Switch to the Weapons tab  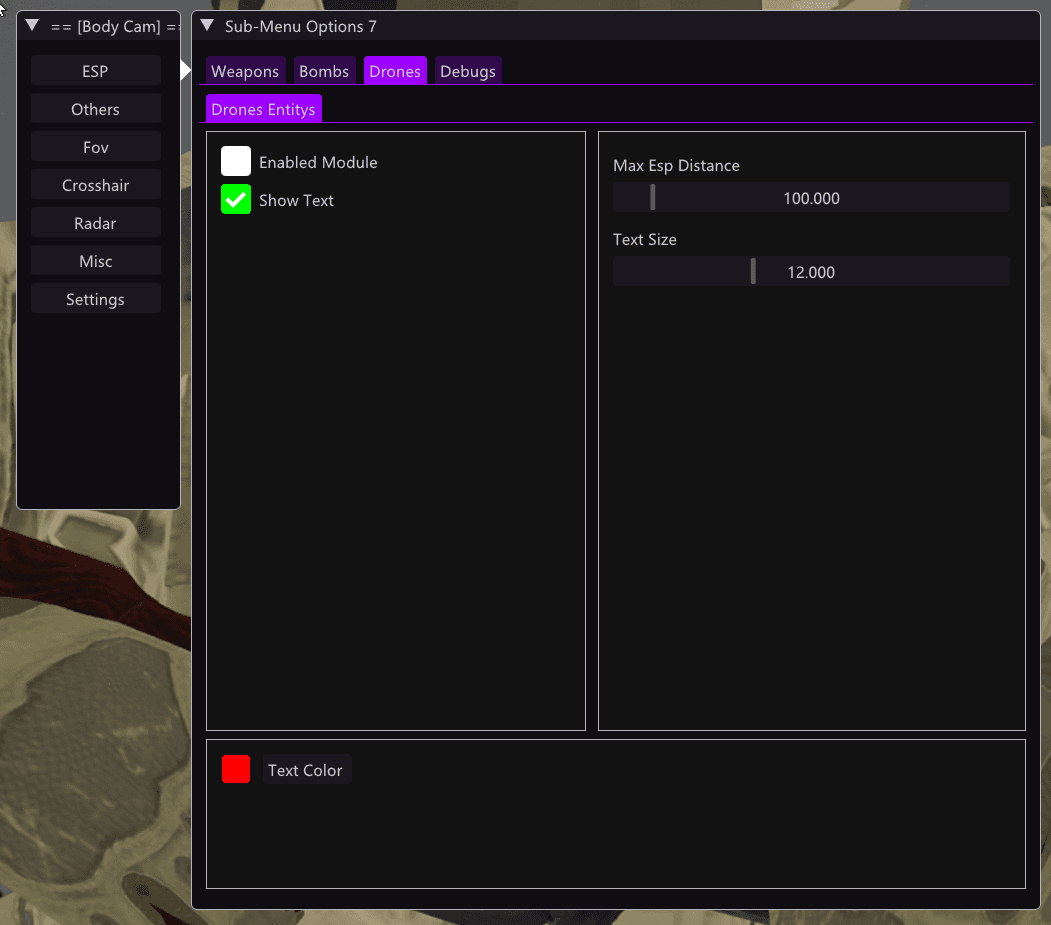(x=245, y=71)
